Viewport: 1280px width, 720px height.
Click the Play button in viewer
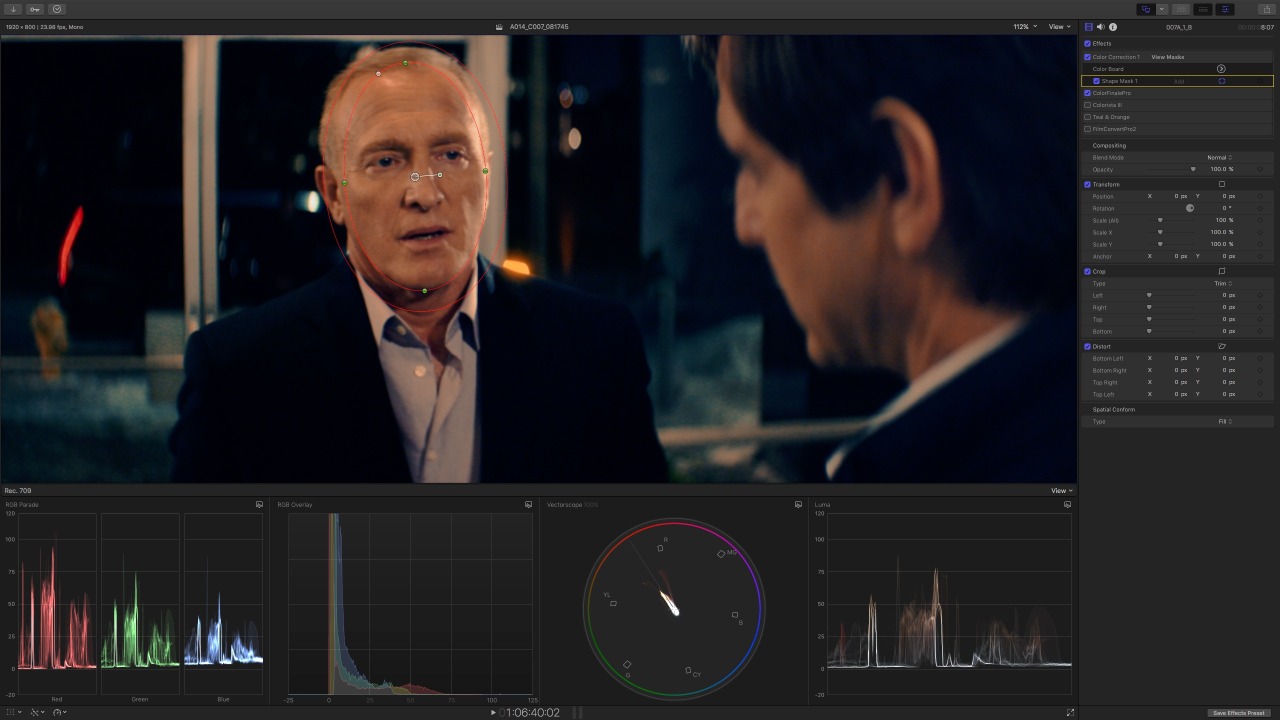click(492, 712)
